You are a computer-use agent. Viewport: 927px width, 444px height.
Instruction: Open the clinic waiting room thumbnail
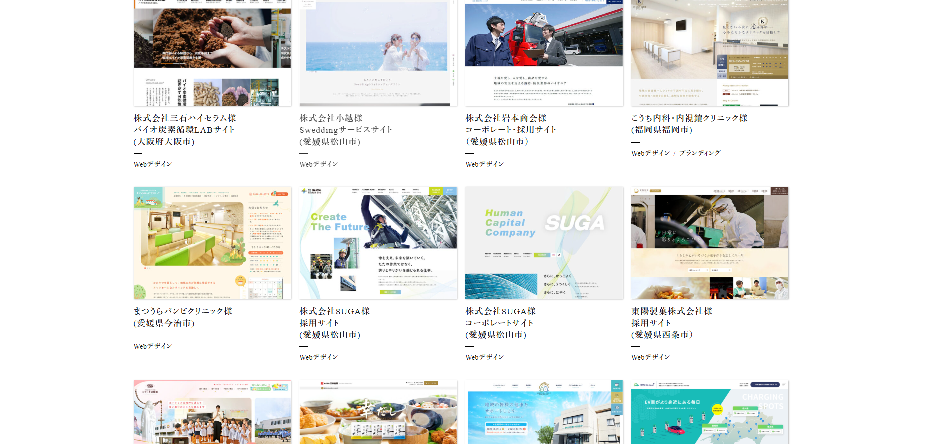coord(709,52)
